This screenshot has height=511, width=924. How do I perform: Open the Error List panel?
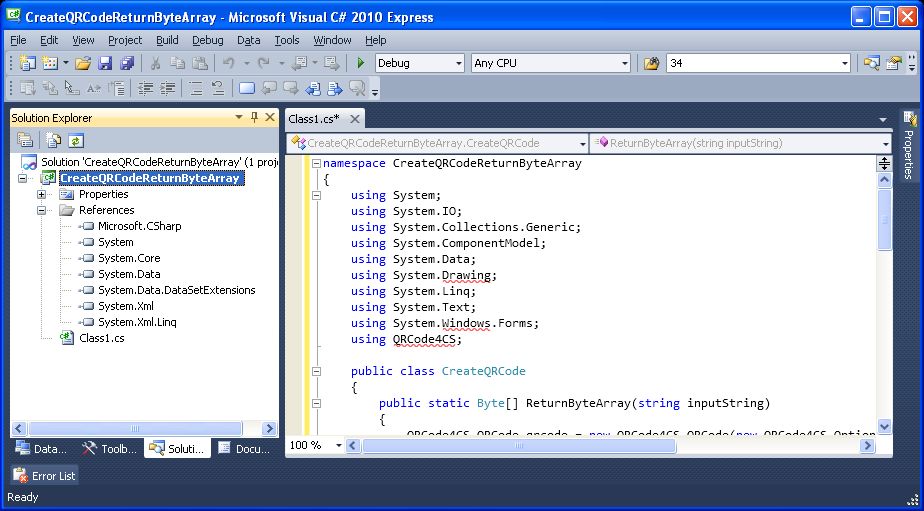pyautogui.click(x=44, y=476)
